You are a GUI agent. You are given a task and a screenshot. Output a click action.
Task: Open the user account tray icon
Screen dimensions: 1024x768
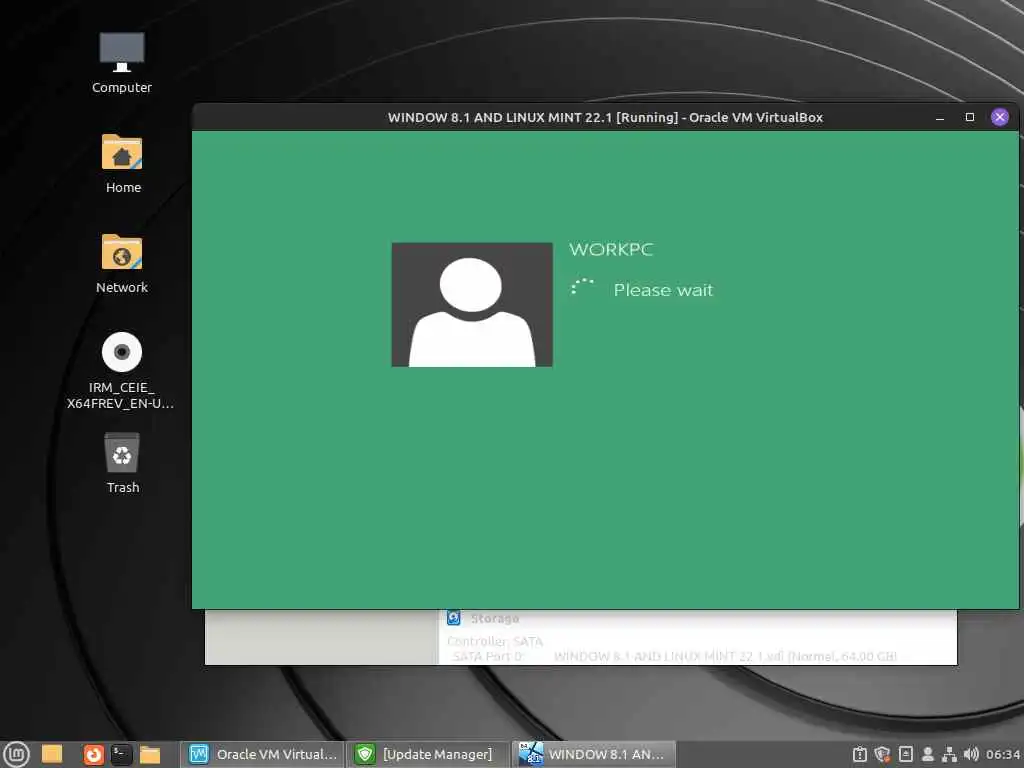(x=927, y=754)
